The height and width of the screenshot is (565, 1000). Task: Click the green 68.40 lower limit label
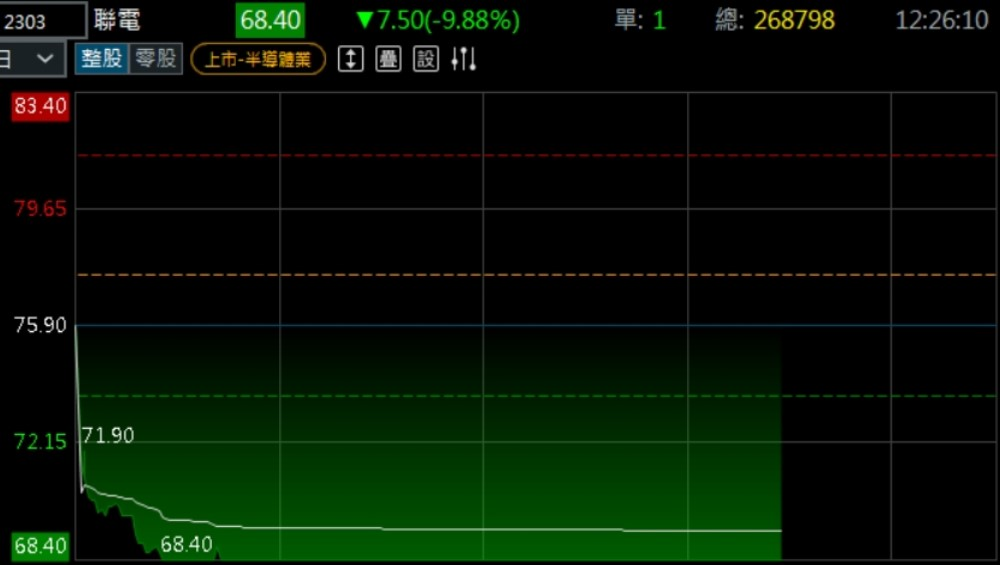[x=40, y=546]
